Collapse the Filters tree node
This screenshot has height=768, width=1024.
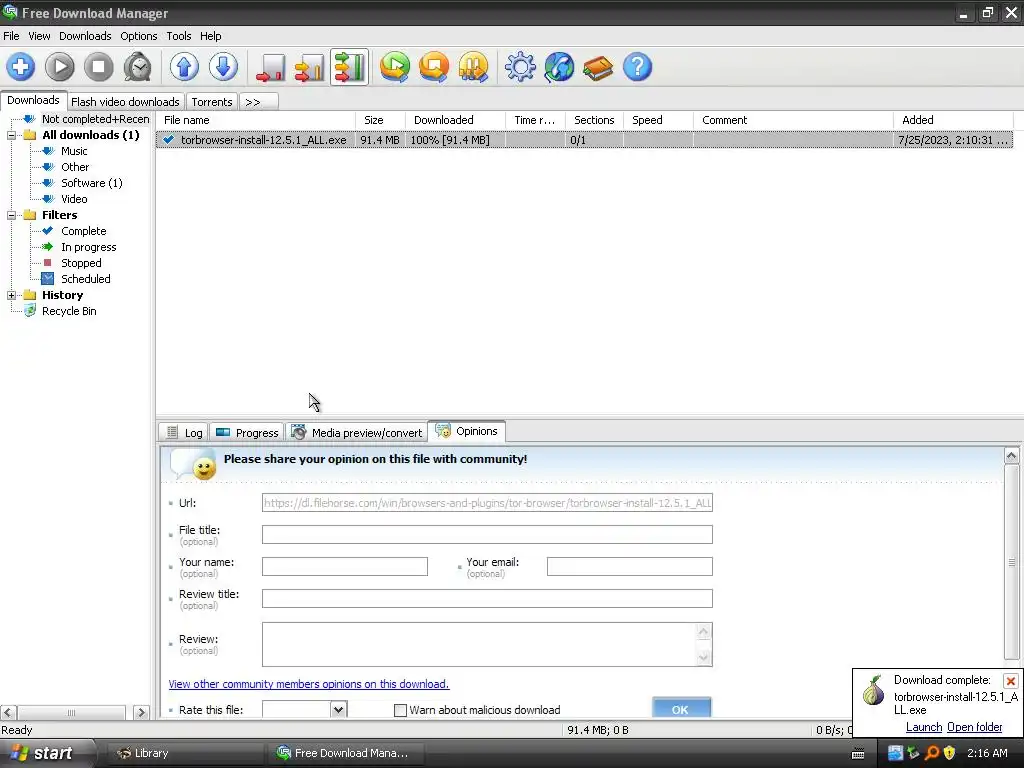11,215
